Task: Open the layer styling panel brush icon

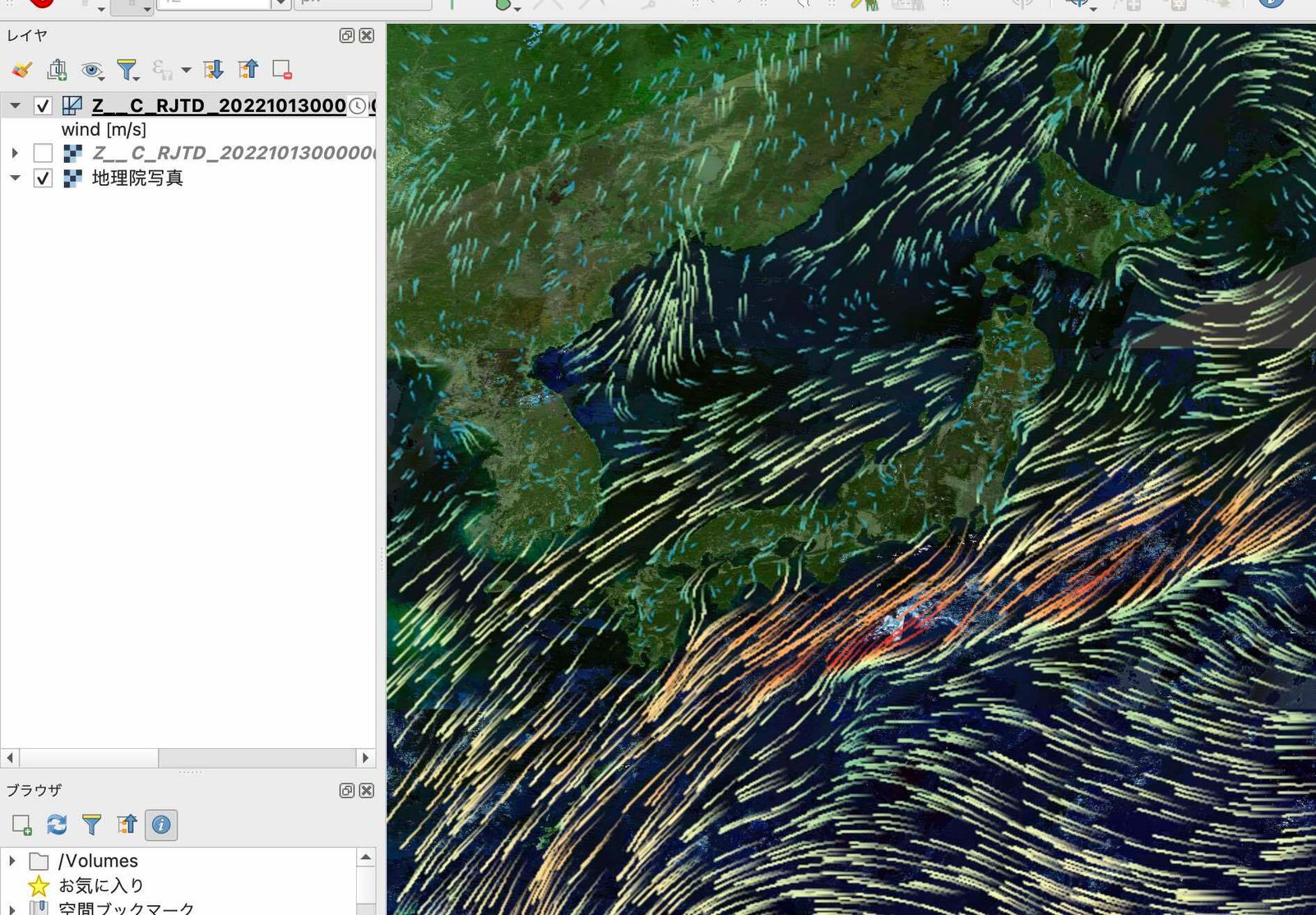Action: click(x=22, y=70)
